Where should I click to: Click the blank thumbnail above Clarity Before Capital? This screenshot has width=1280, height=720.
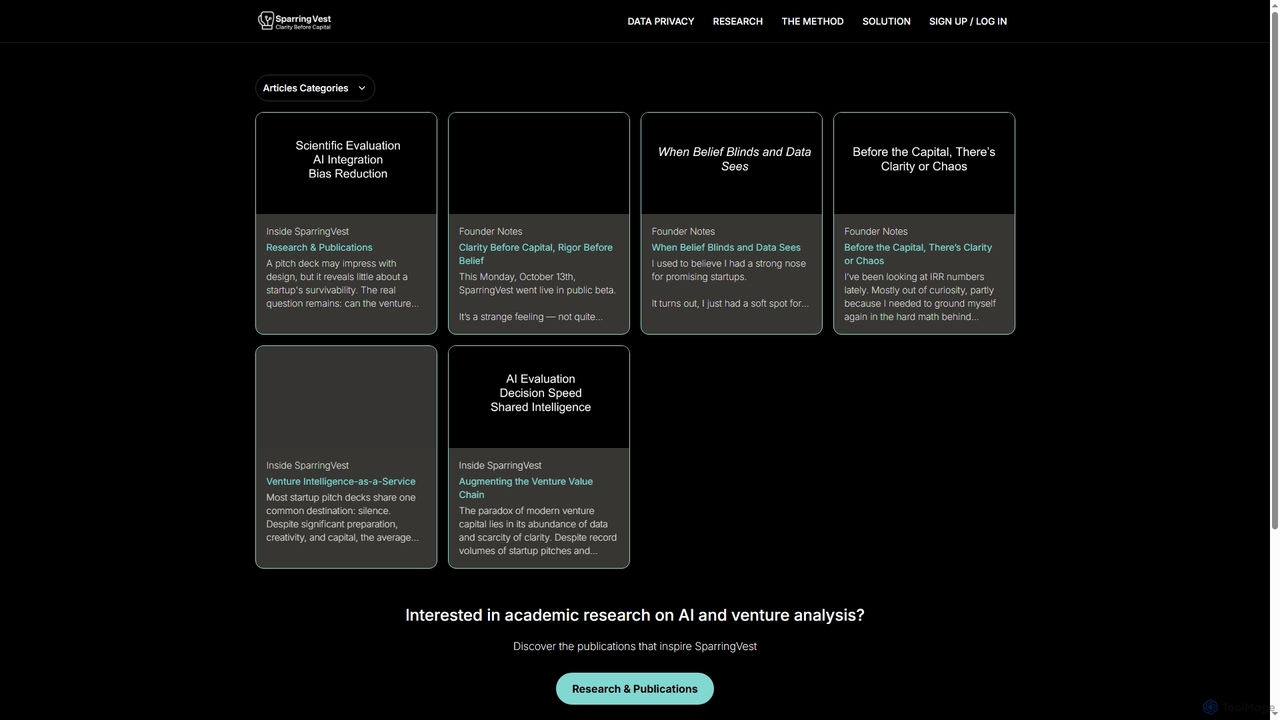[x=539, y=163]
